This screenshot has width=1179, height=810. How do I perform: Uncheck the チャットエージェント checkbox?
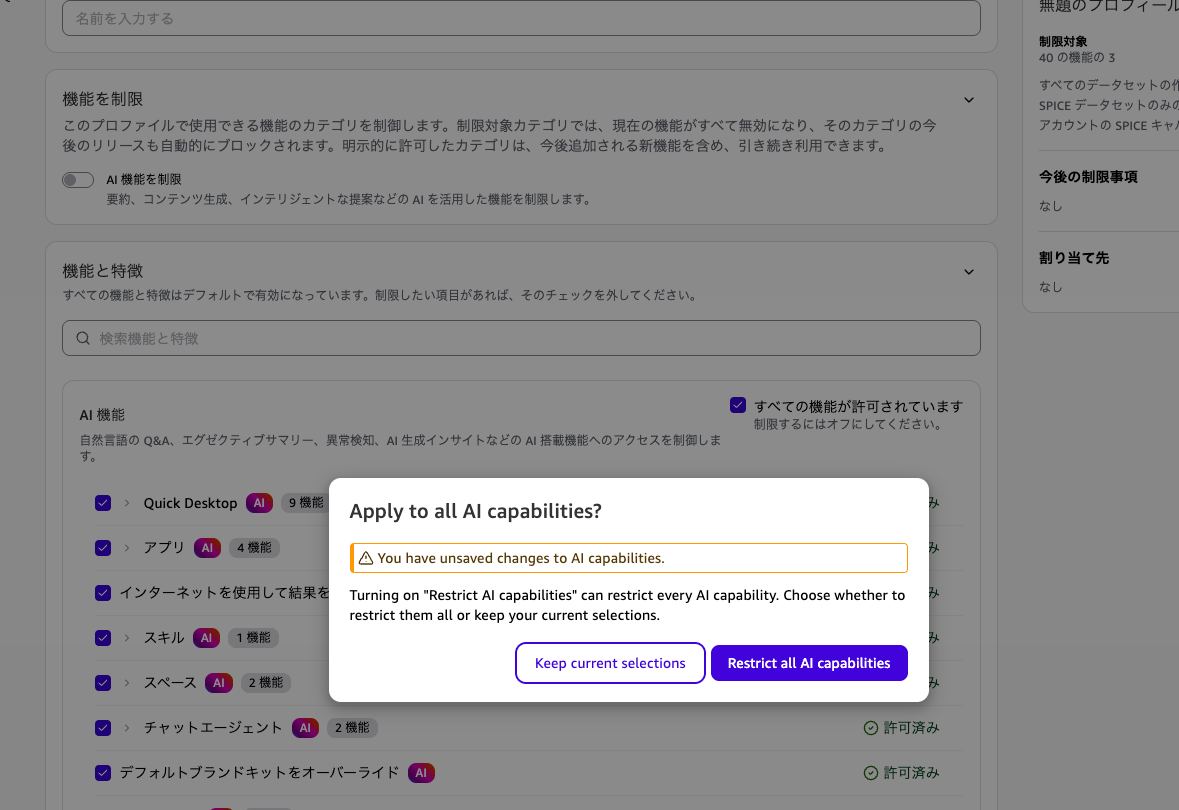point(103,728)
